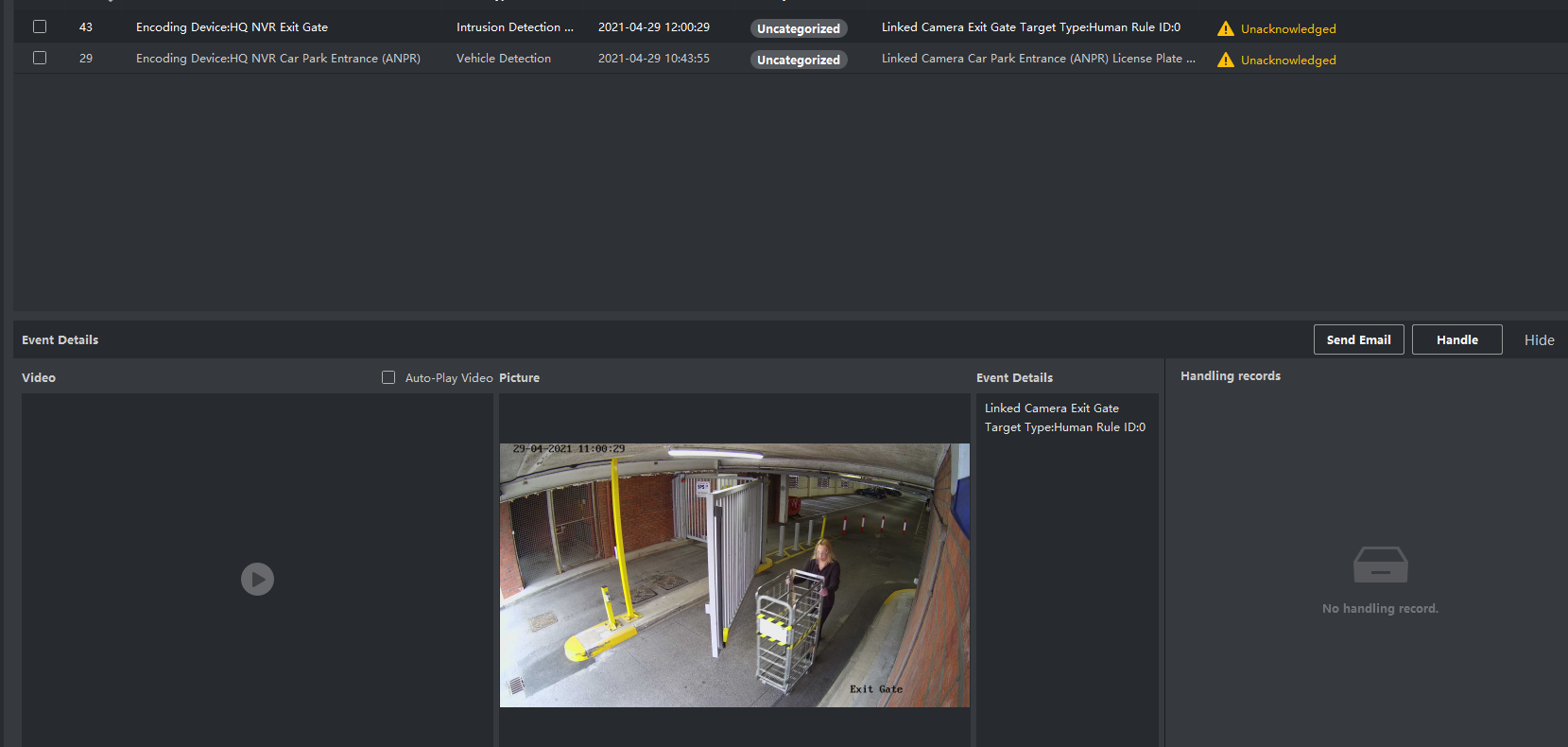1568x747 pixels.
Task: Select the checkbox for event 43
Action: (40, 27)
